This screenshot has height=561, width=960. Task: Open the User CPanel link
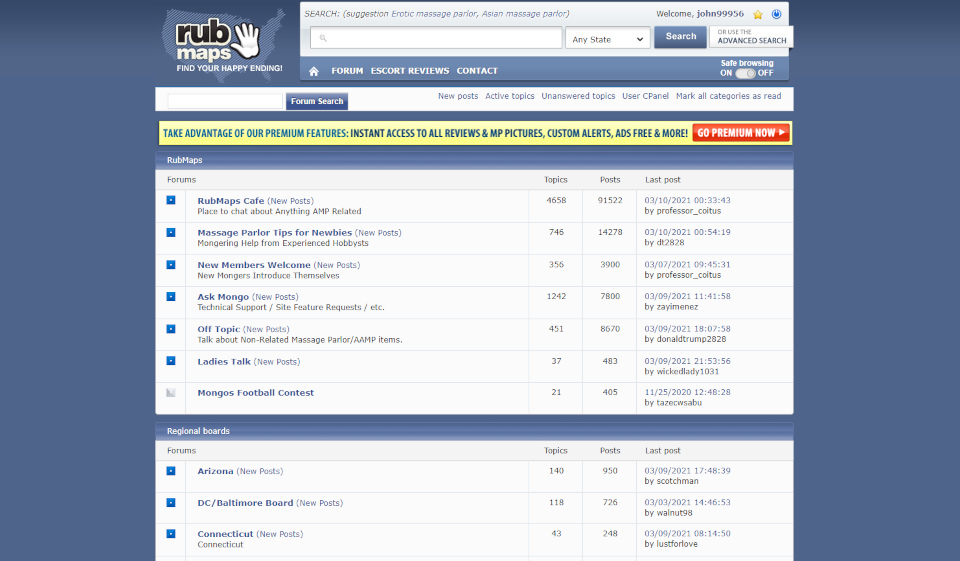(645, 96)
